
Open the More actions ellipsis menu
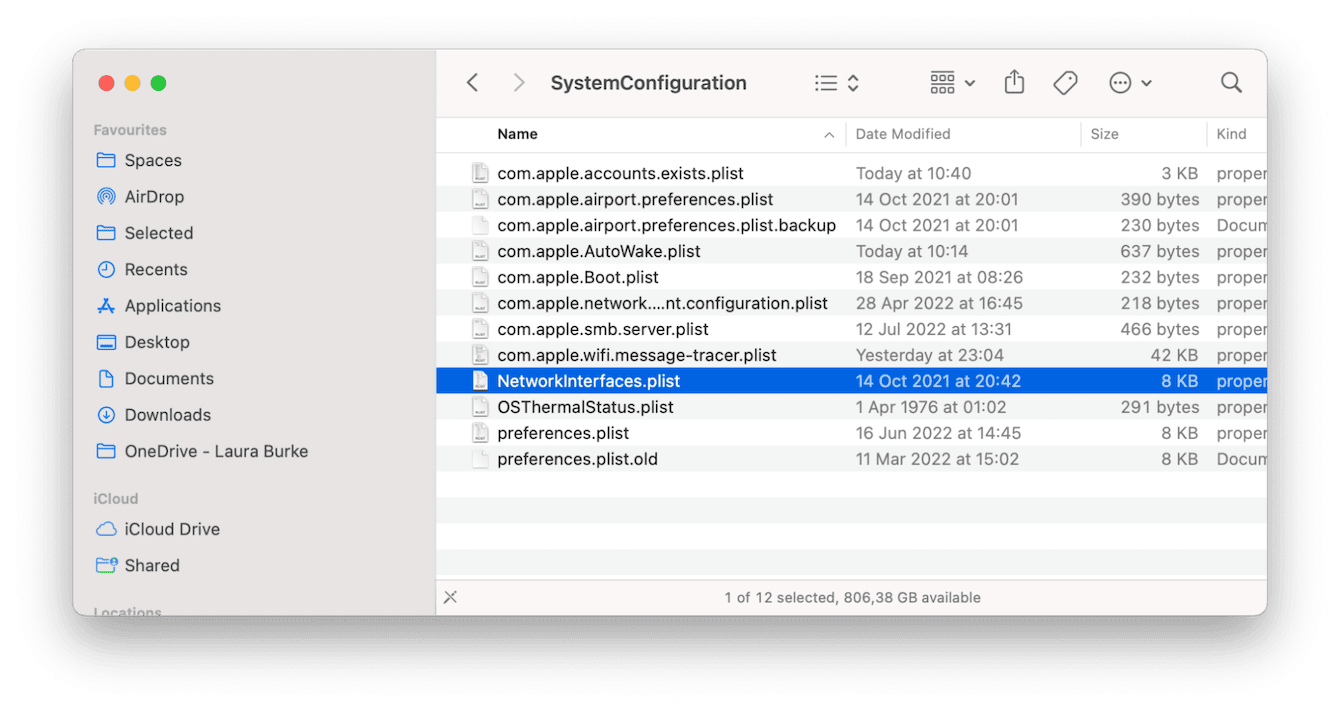1128,82
